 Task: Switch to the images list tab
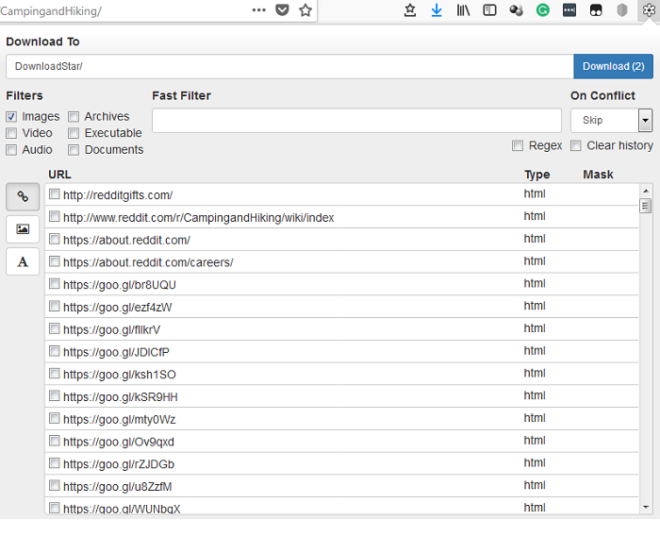point(23,229)
